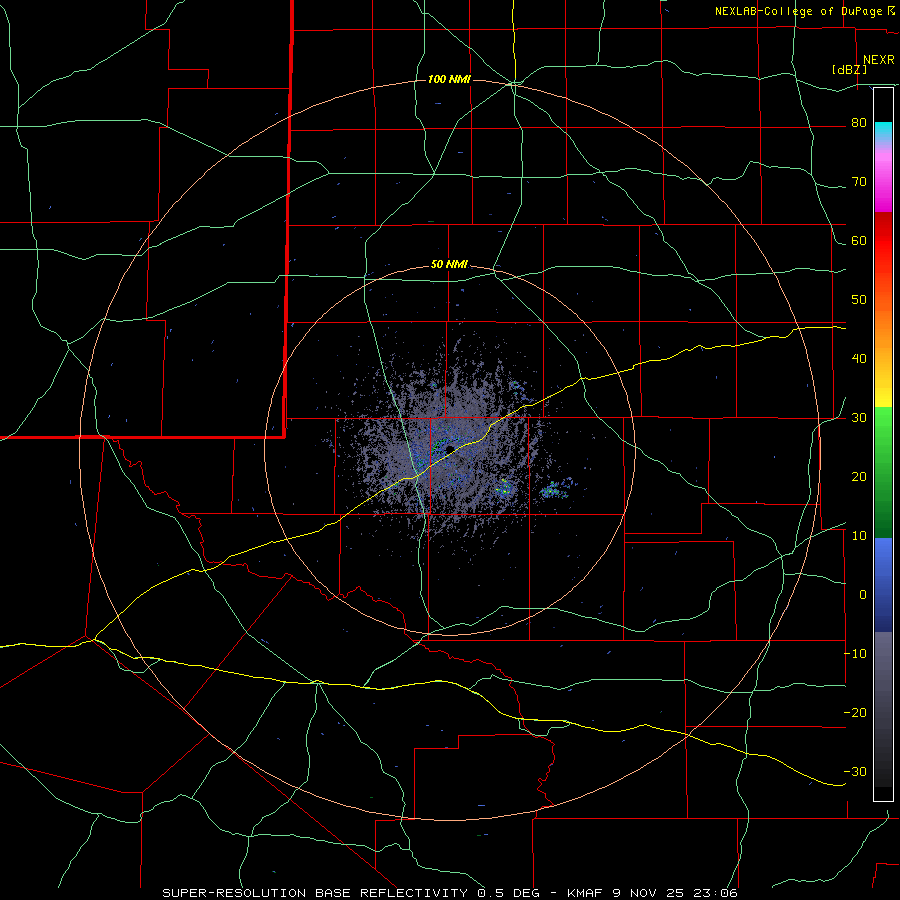Screen dimensions: 900x900
Task: Click the NEXR label above the legend
Action: point(879,60)
